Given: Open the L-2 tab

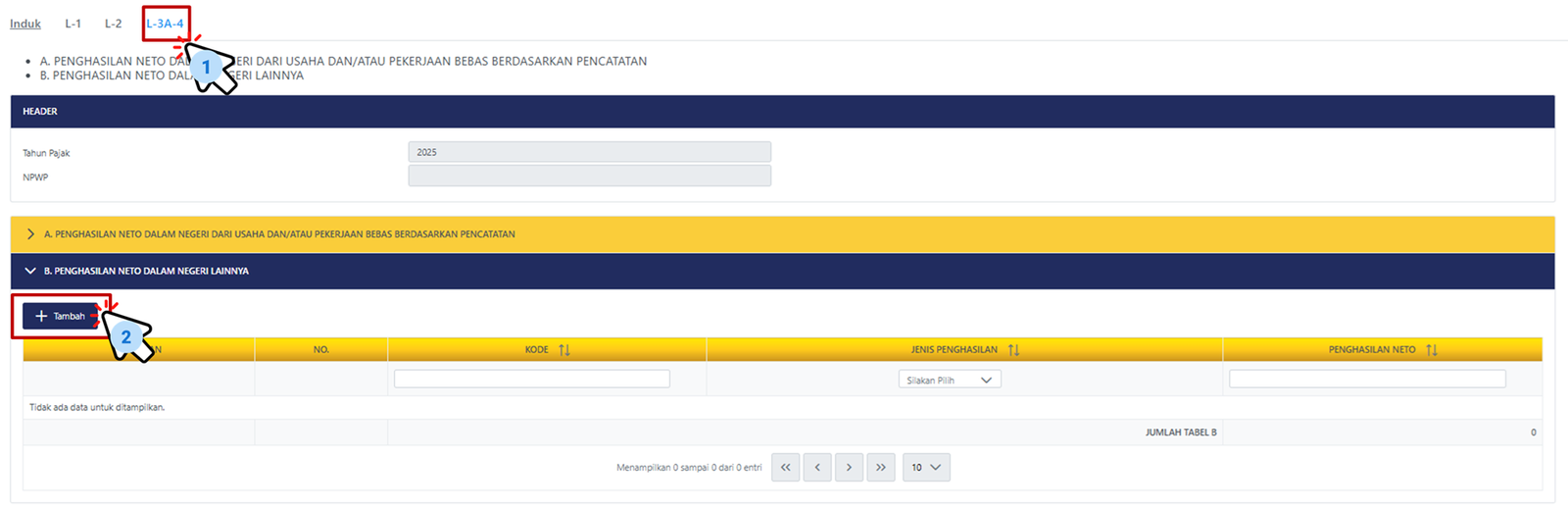Looking at the screenshot, I should coord(114,24).
